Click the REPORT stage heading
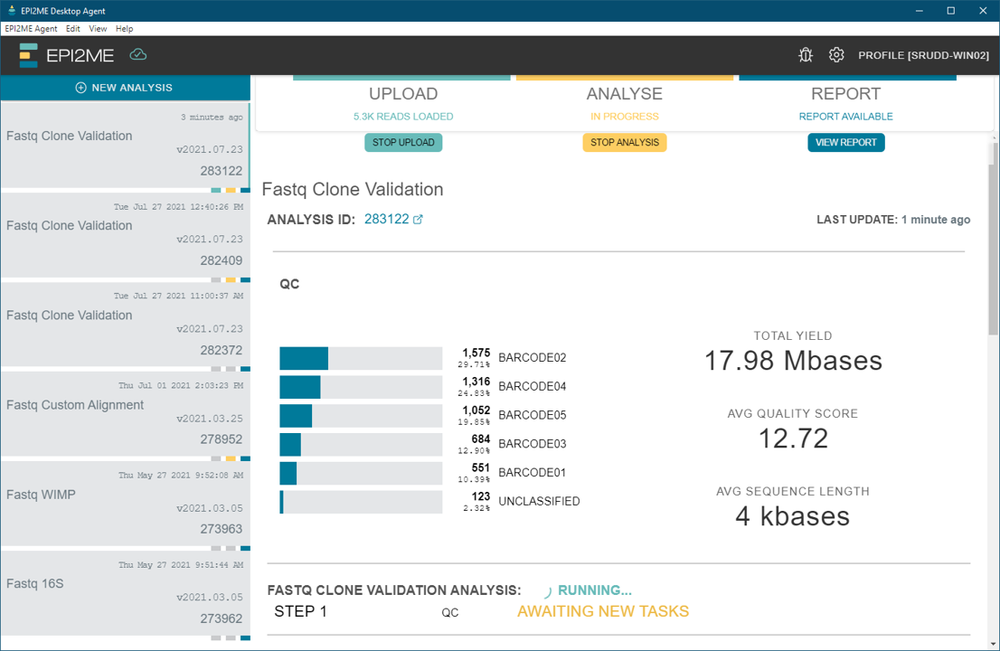 (846, 94)
